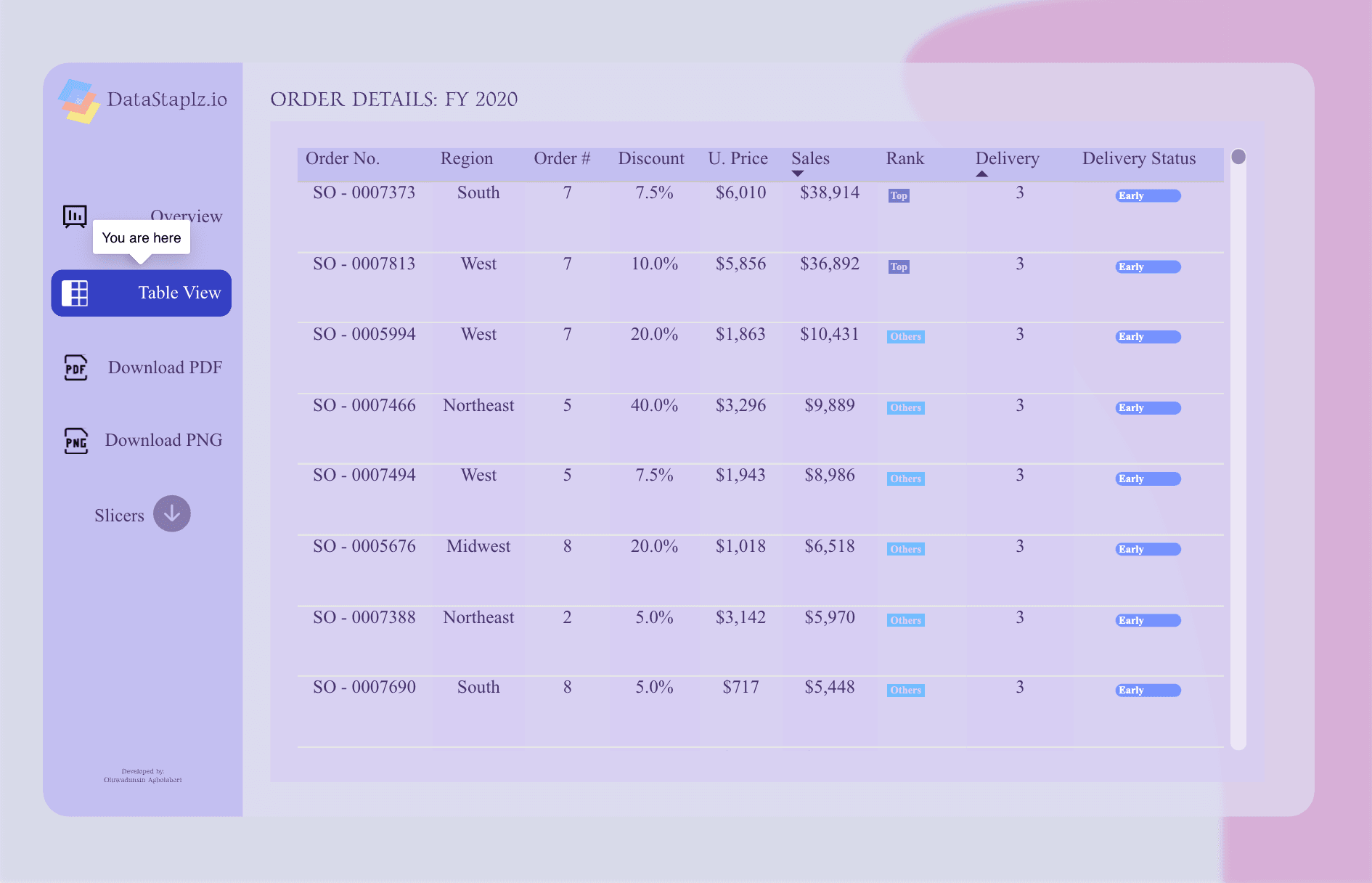Viewport: 1372px width, 883px height.
Task: Click the PNG file icon
Action: coord(75,440)
